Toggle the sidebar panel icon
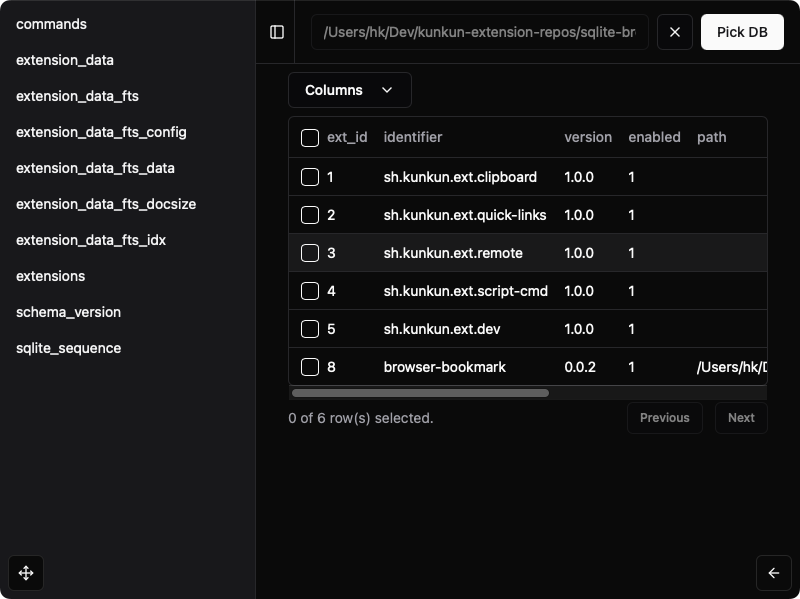Image resolution: width=800 pixels, height=599 pixels. [x=277, y=32]
